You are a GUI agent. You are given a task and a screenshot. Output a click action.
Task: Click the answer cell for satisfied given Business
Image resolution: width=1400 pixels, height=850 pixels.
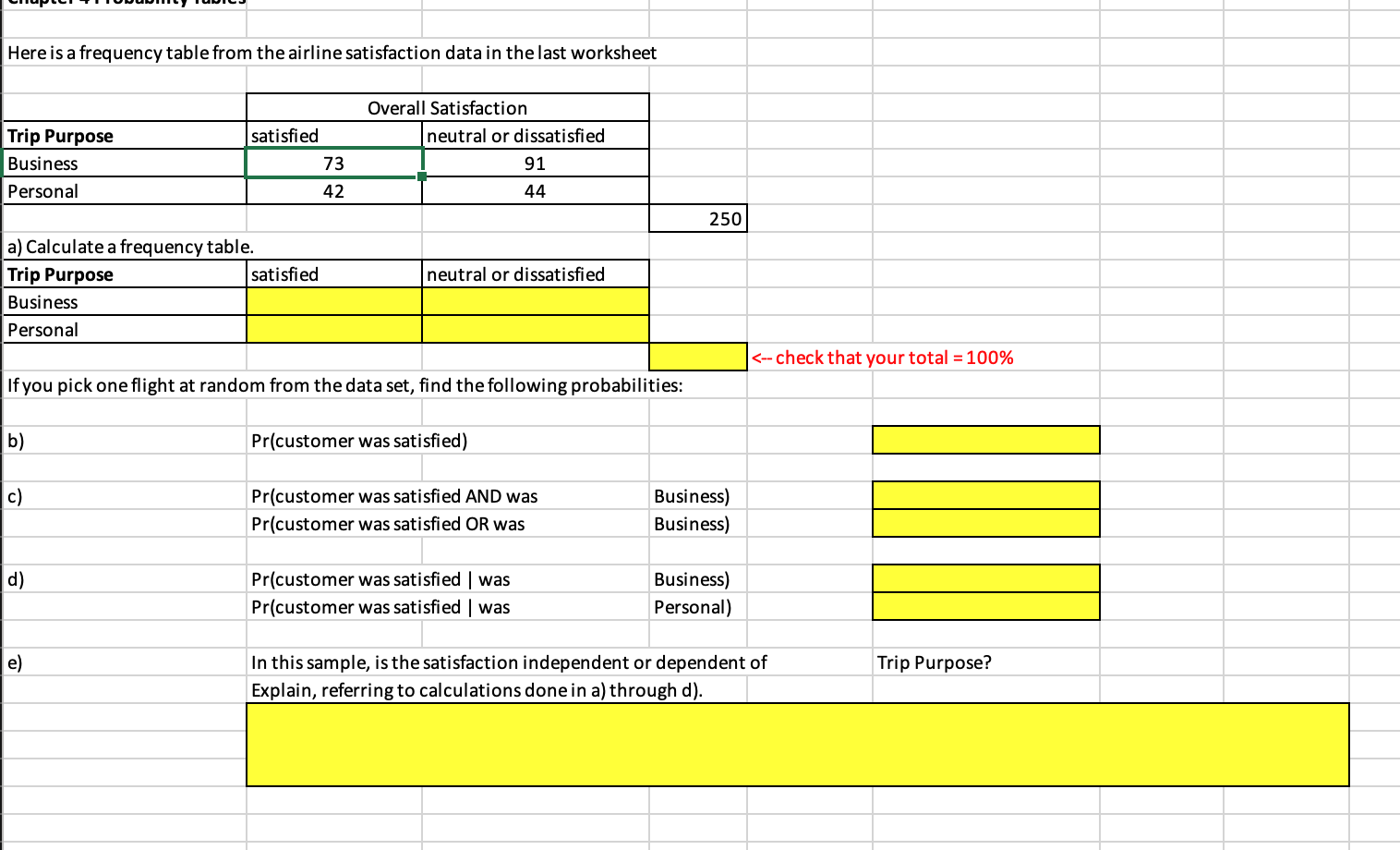coord(984,578)
